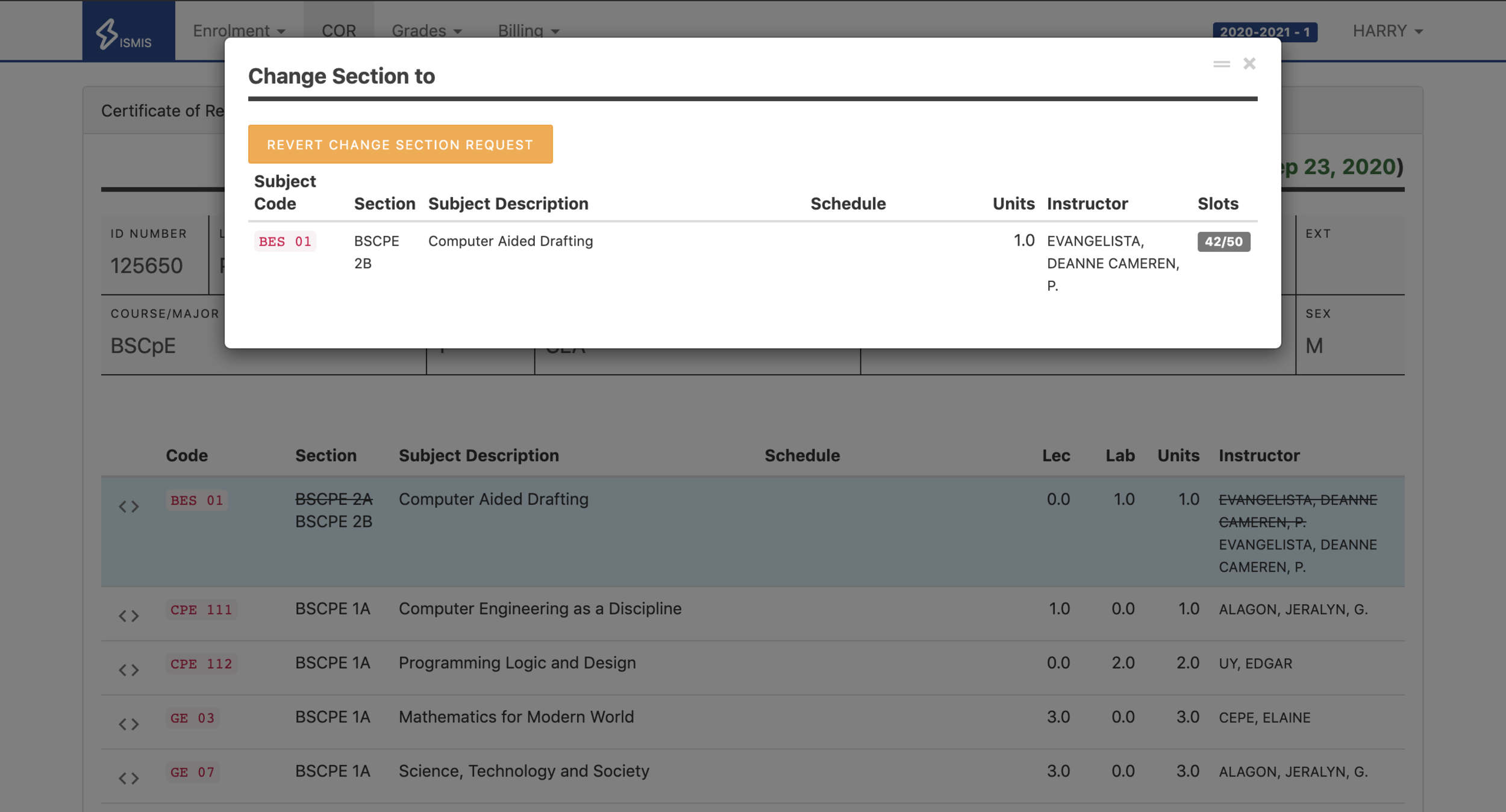This screenshot has height=812, width=1506.
Task: Open the Enrolment dropdown menu
Action: pyautogui.click(x=239, y=31)
